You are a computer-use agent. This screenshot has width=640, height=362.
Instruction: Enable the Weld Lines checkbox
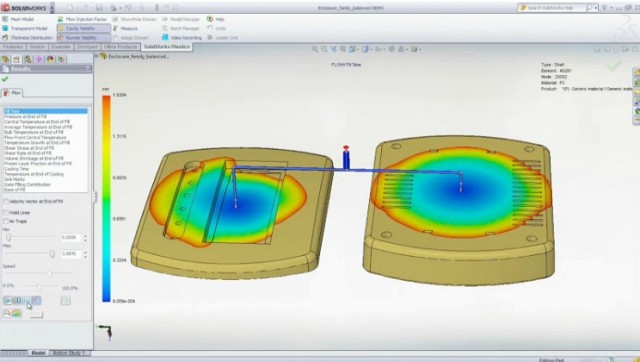[6, 213]
